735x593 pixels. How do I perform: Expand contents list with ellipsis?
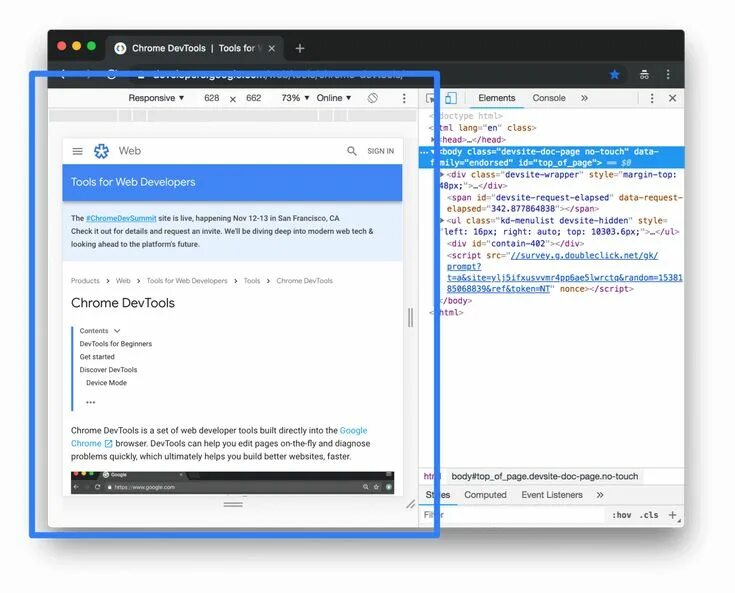coord(90,402)
